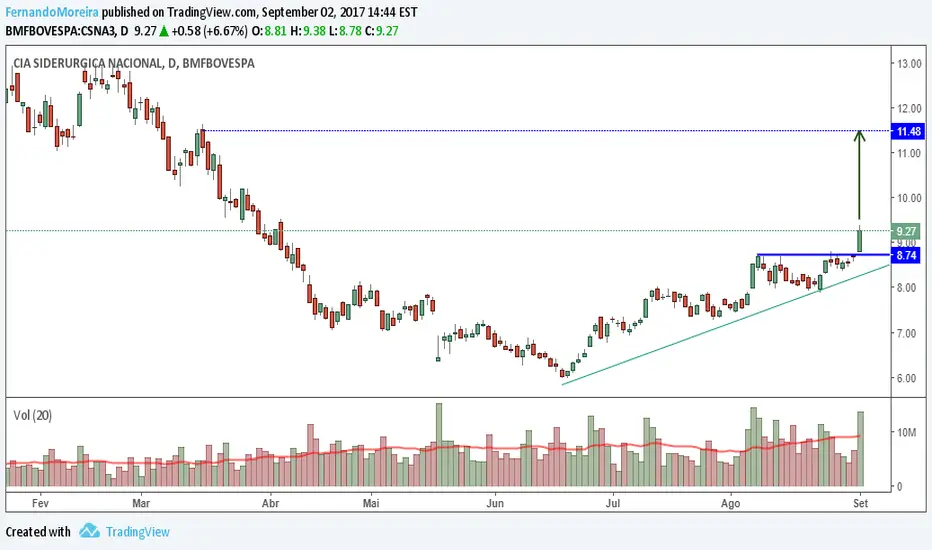
Task: Click the Vol (20) indicator label
Action: [33, 415]
